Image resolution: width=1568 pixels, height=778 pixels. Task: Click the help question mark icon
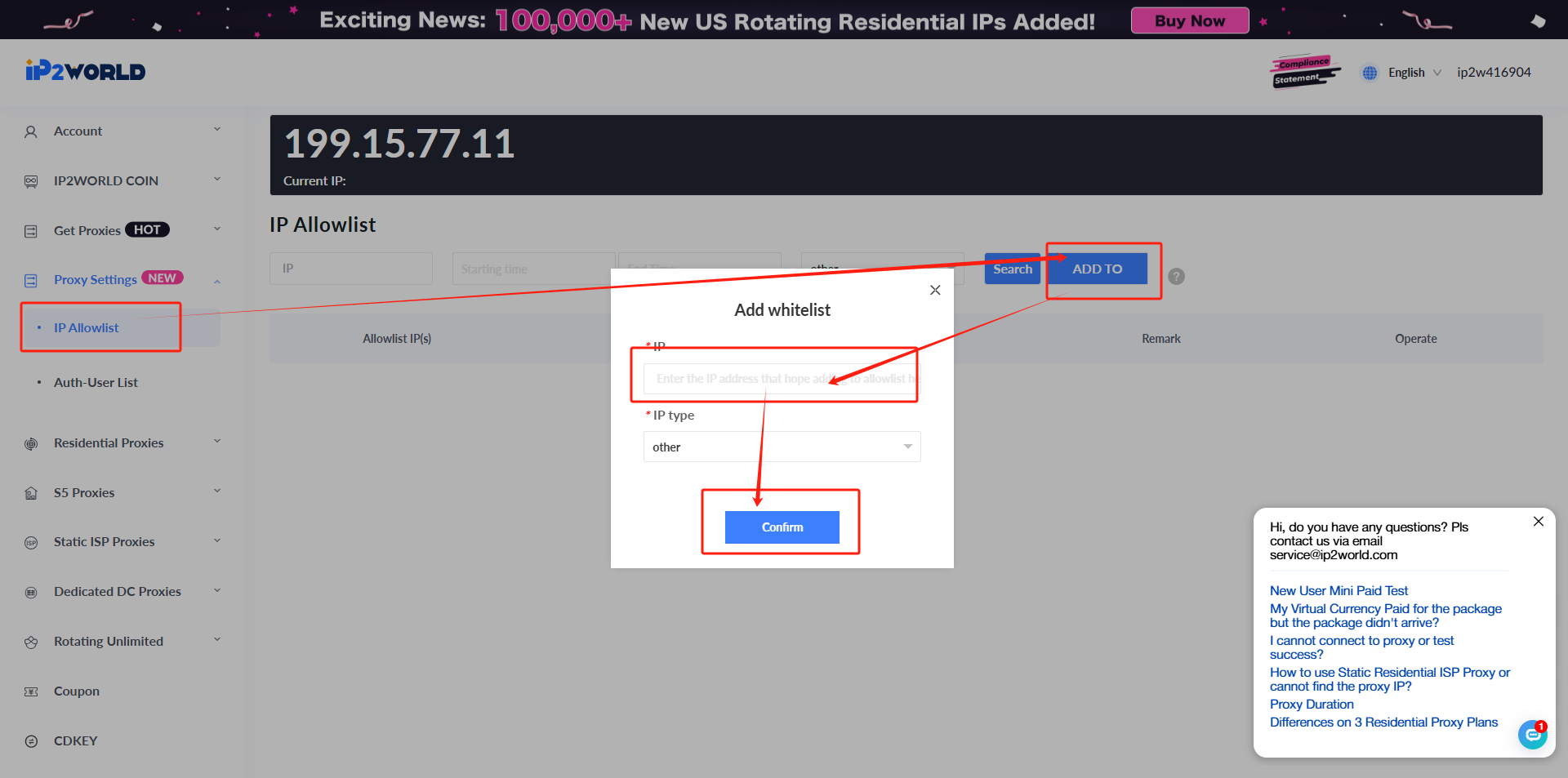coord(1176,276)
